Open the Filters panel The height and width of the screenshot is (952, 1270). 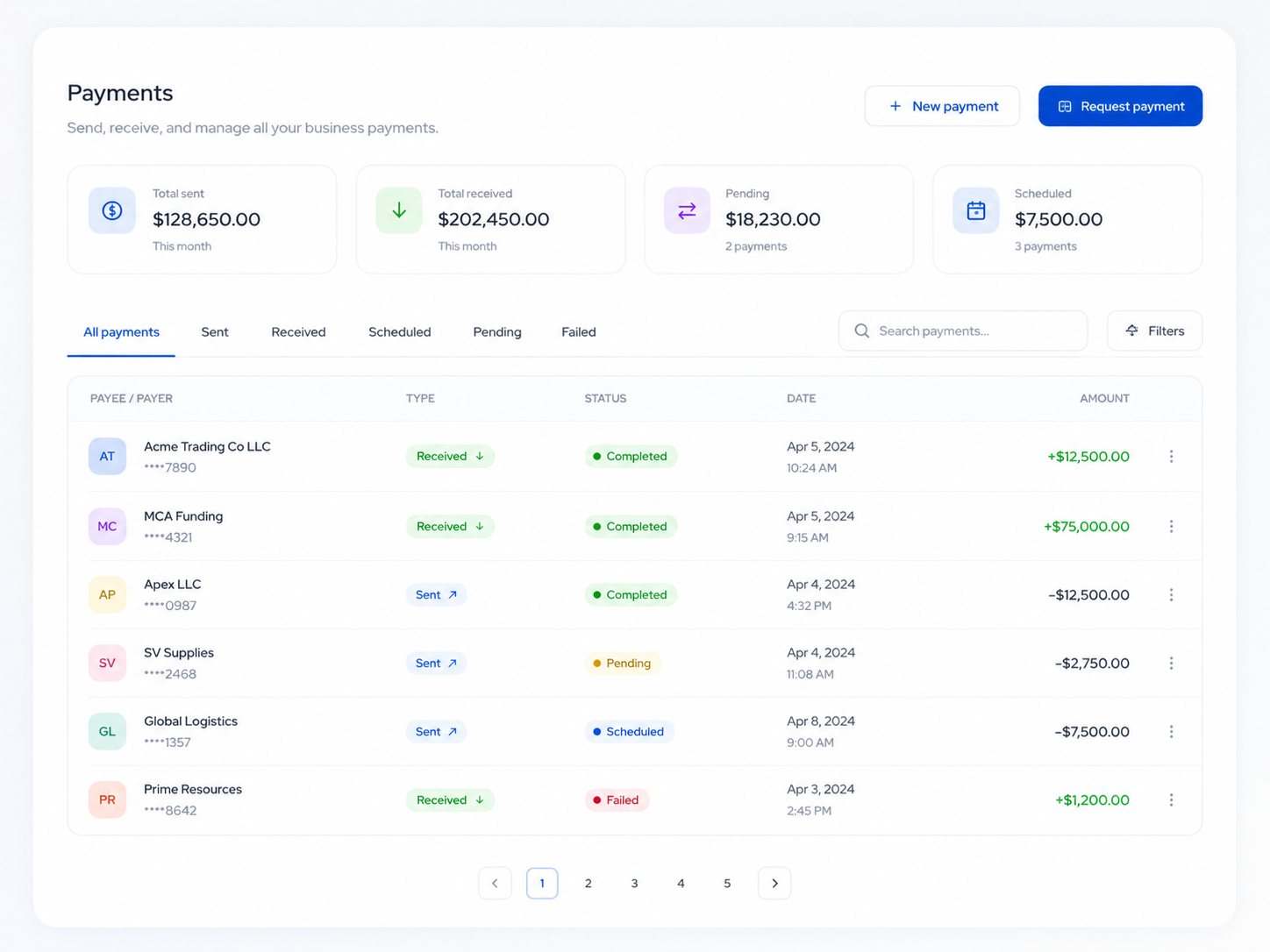(x=1154, y=330)
